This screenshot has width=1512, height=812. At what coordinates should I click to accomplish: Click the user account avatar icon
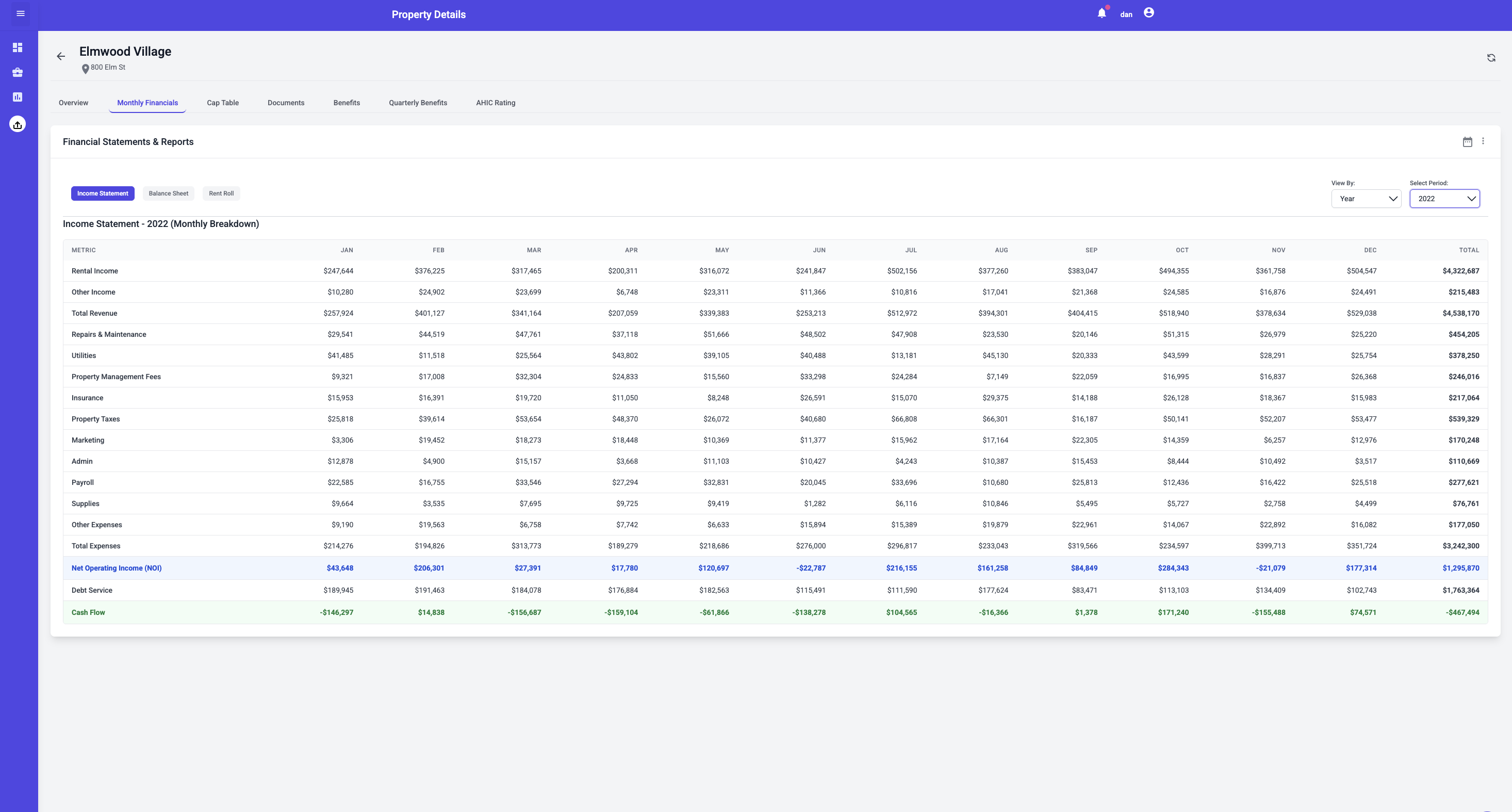tap(1148, 13)
